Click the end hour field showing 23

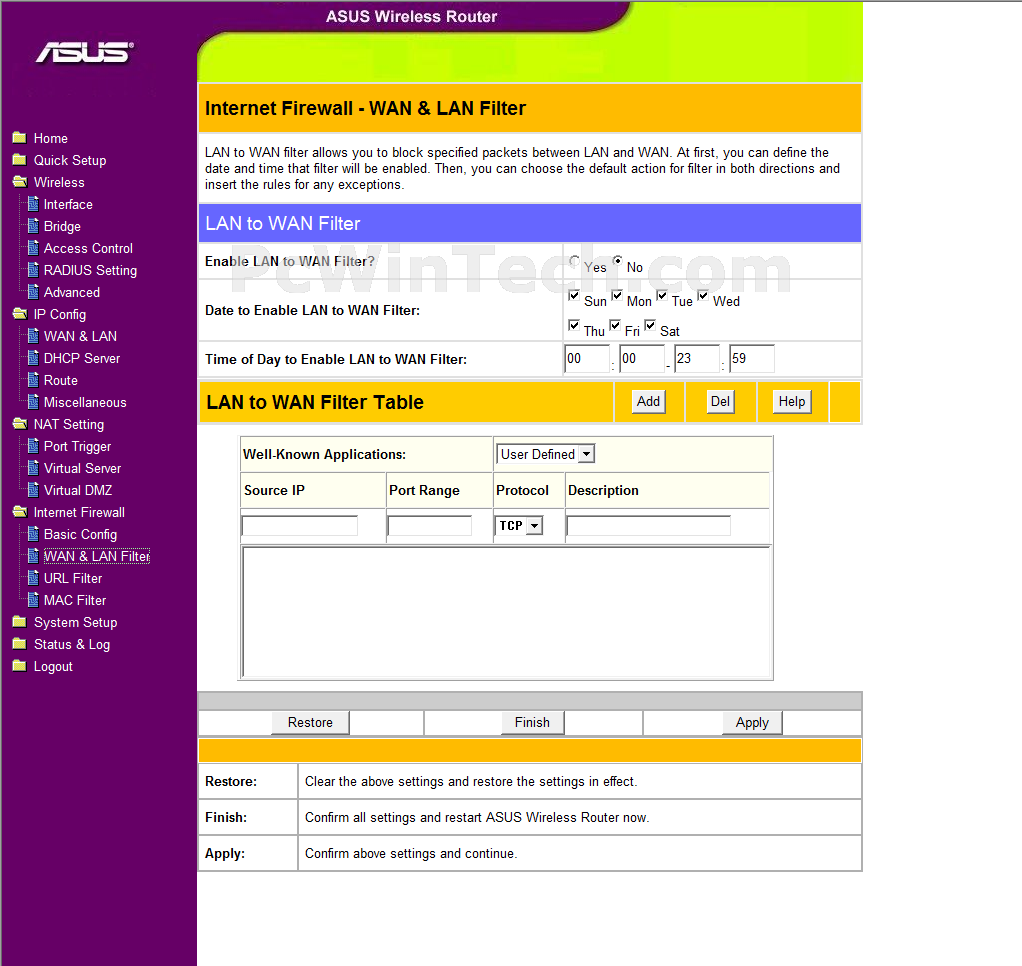[697, 359]
